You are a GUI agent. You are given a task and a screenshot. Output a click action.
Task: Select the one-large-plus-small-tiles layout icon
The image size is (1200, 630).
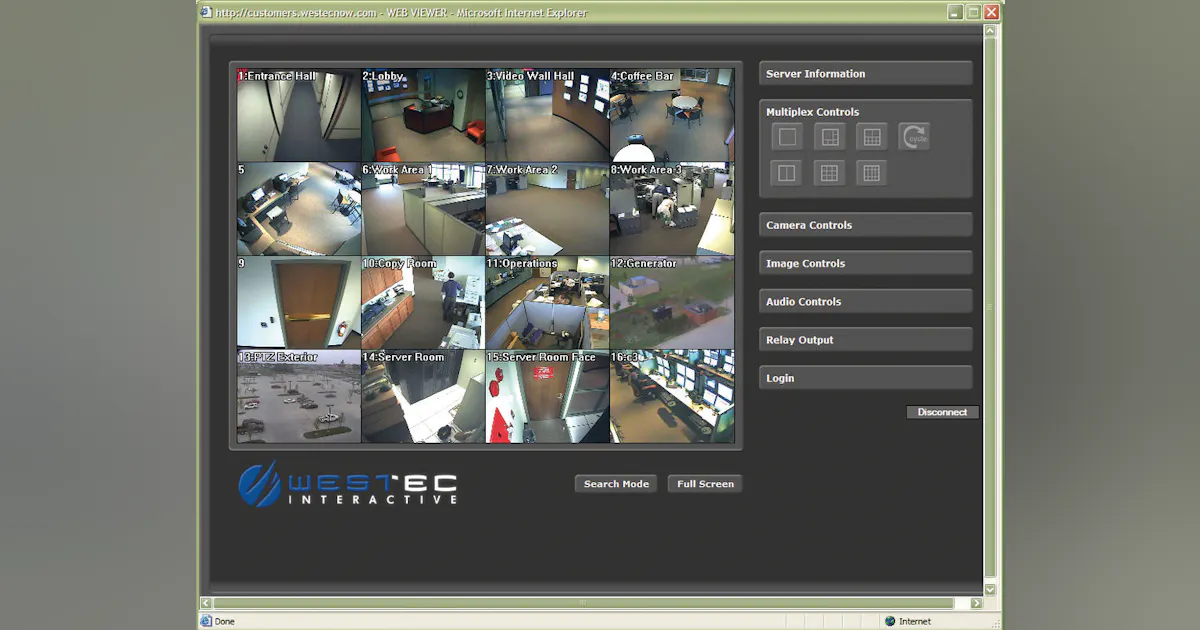click(829, 137)
